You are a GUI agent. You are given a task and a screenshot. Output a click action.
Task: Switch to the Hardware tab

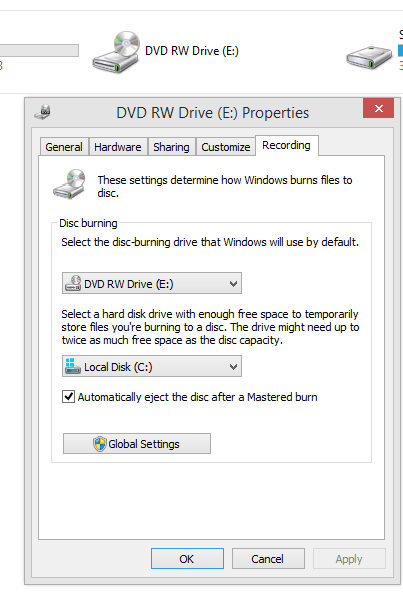tap(118, 147)
